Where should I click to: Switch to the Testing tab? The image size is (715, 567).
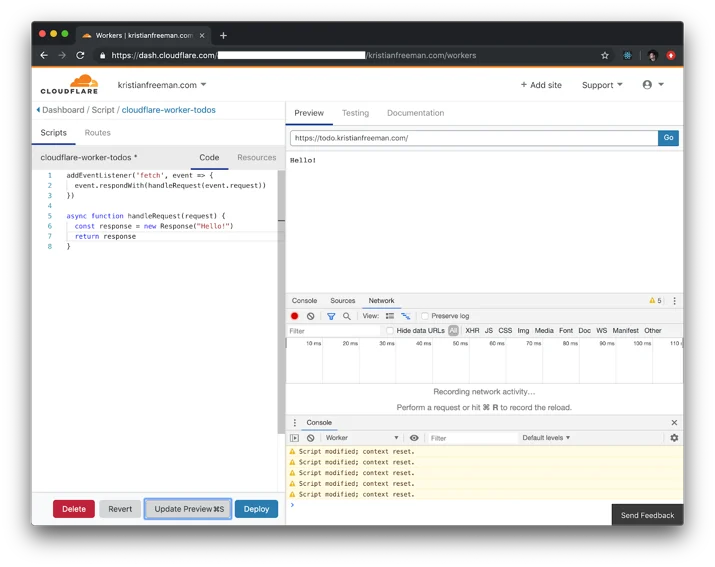(x=355, y=113)
